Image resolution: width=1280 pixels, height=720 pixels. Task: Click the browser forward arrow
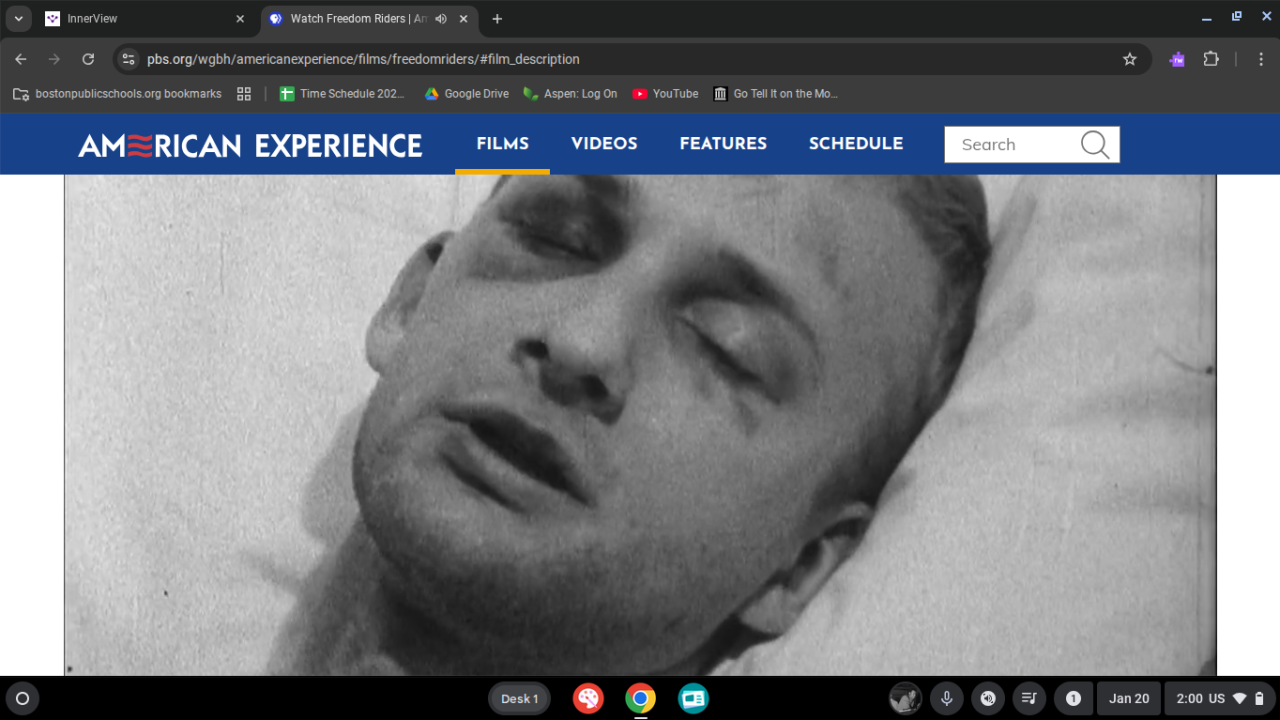click(x=54, y=59)
